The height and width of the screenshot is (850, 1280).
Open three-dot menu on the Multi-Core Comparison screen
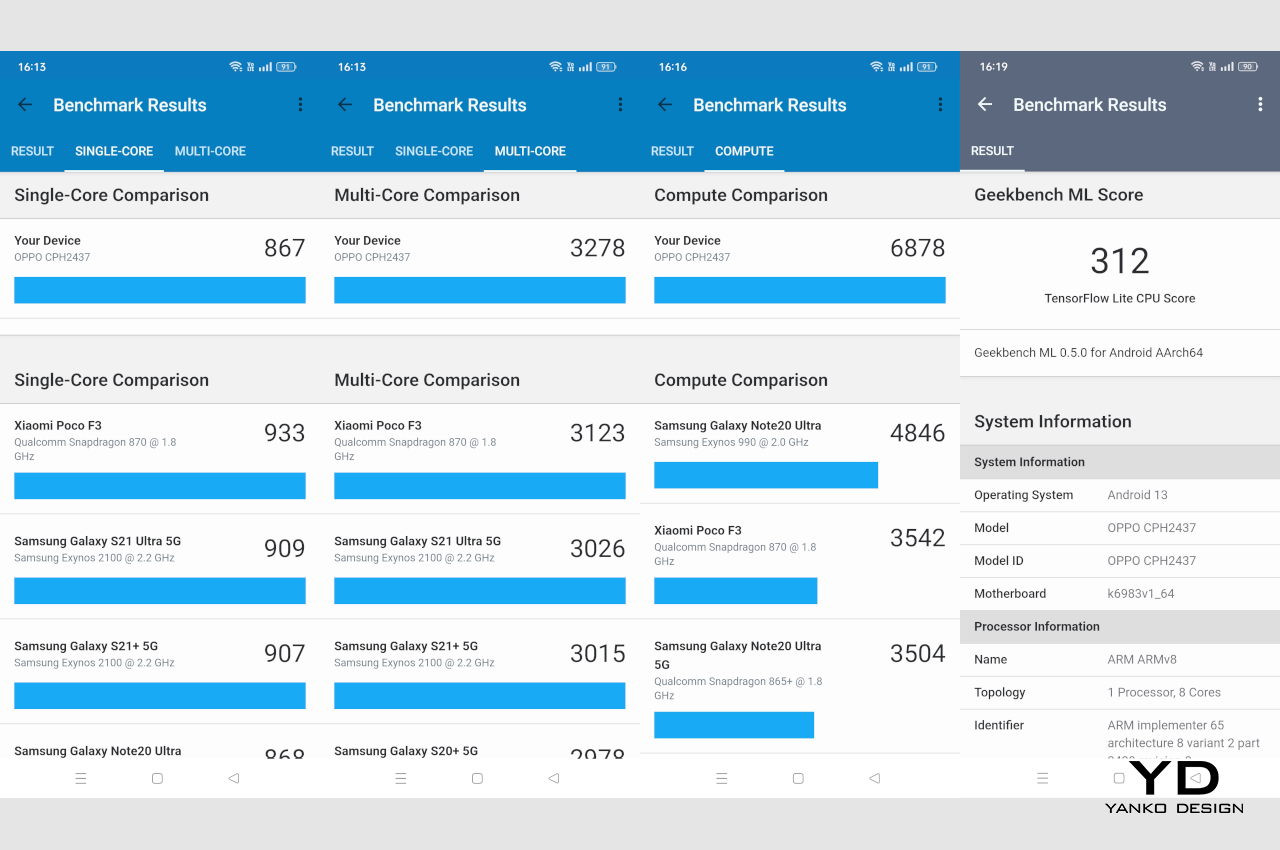click(x=620, y=105)
